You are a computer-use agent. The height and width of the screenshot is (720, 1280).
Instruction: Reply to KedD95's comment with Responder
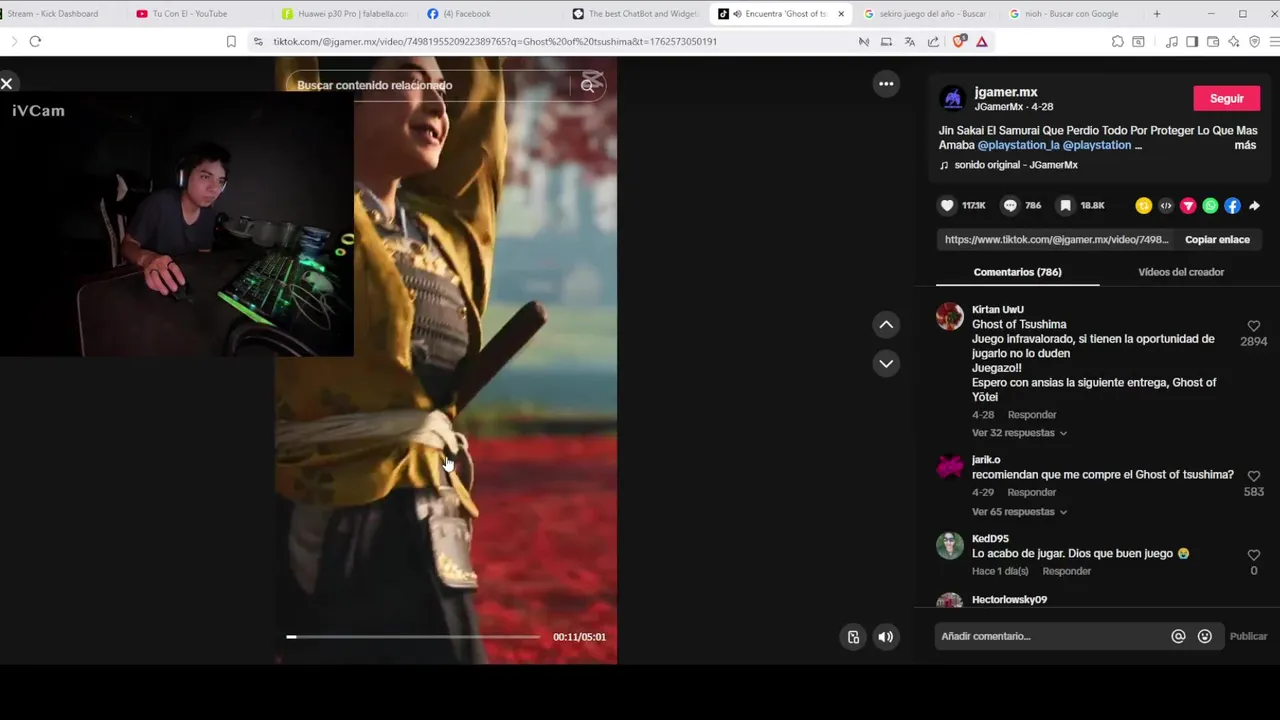point(1067,572)
